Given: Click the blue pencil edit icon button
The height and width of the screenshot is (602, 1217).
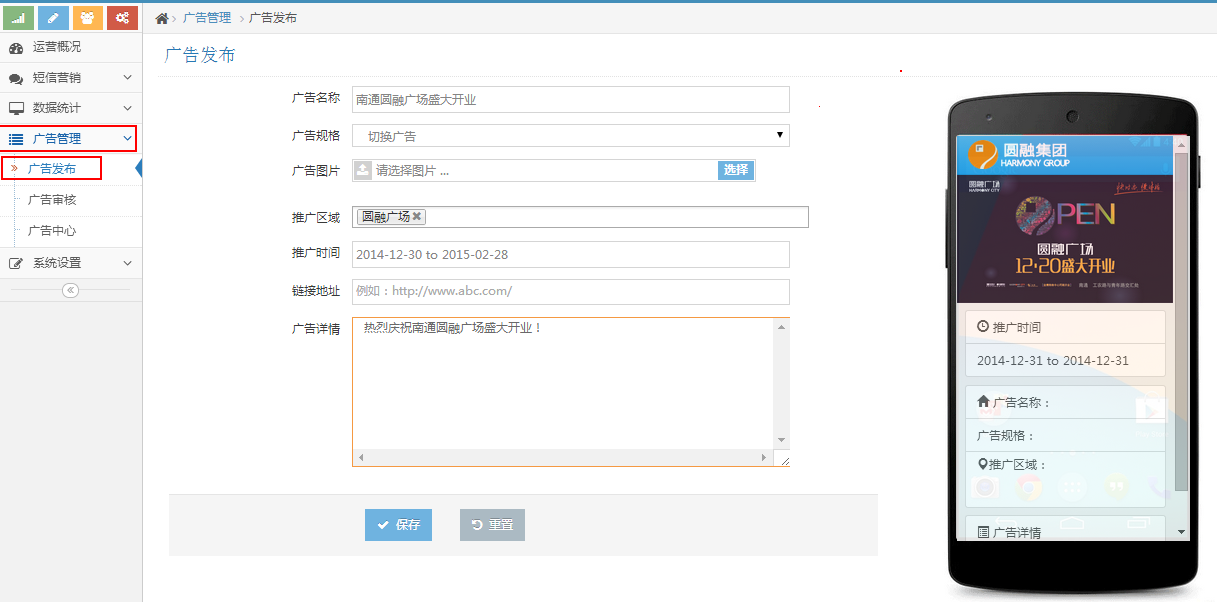Looking at the screenshot, I should point(54,17).
